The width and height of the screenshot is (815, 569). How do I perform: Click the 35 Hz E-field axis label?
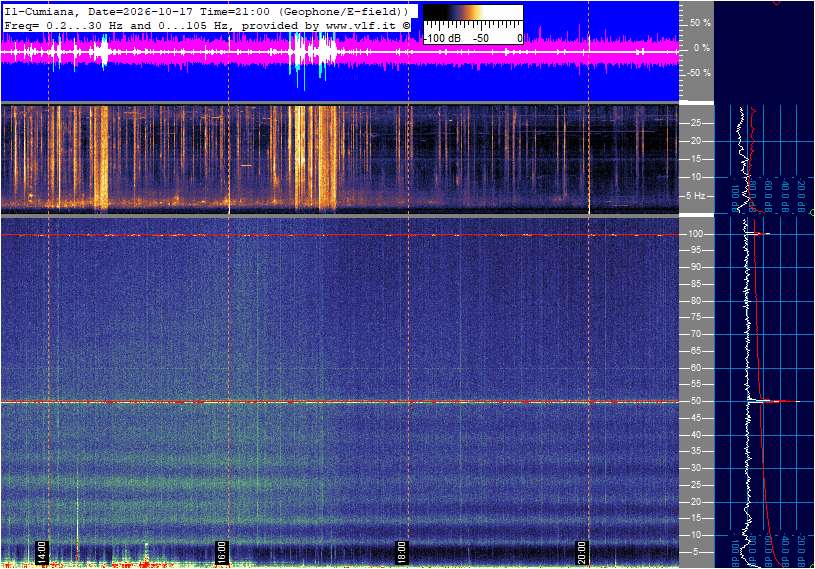click(695, 452)
